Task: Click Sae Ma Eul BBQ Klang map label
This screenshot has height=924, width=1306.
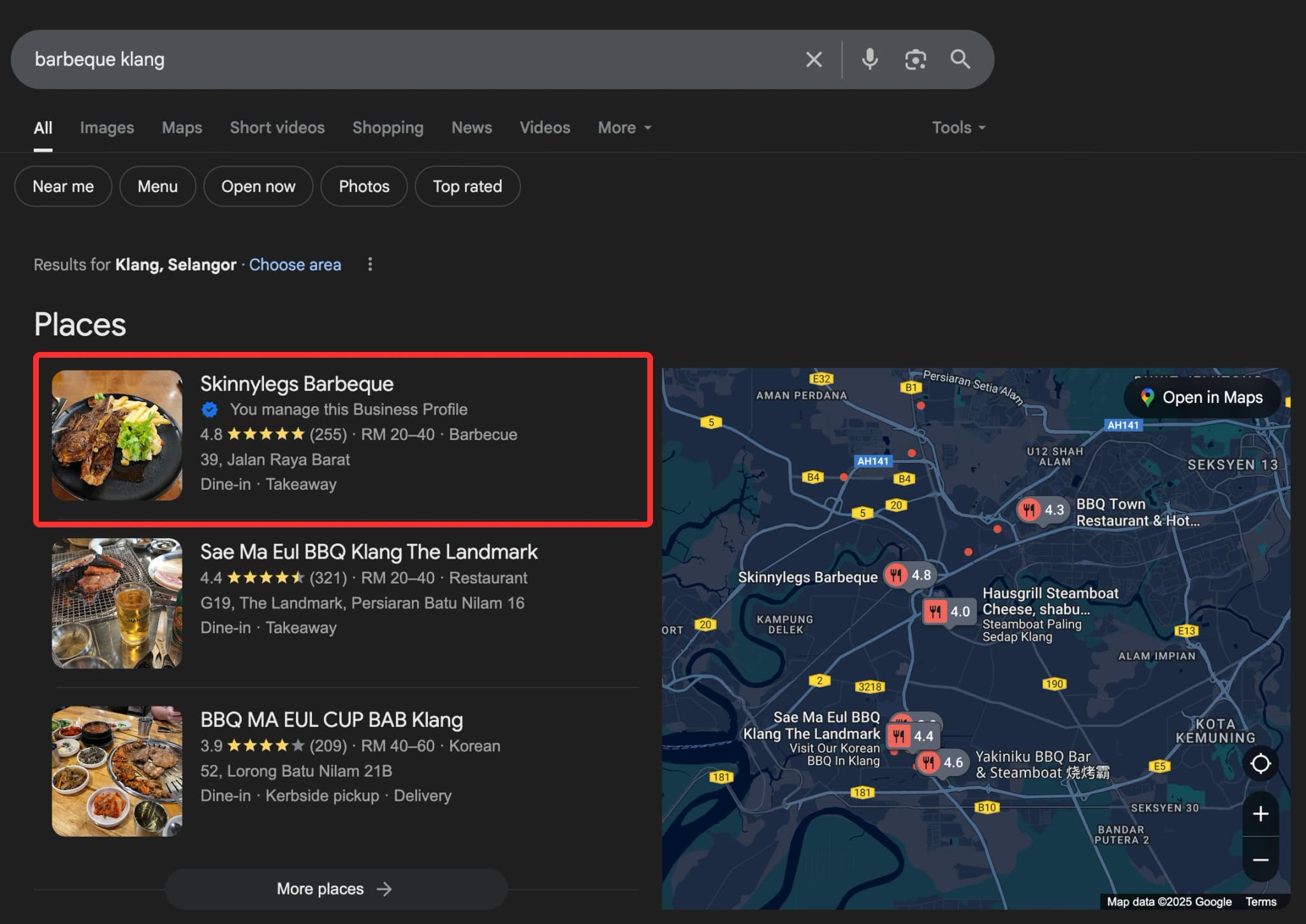Action: click(x=812, y=726)
